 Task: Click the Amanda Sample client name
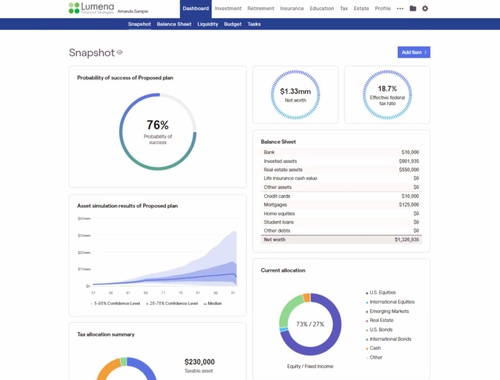click(133, 11)
